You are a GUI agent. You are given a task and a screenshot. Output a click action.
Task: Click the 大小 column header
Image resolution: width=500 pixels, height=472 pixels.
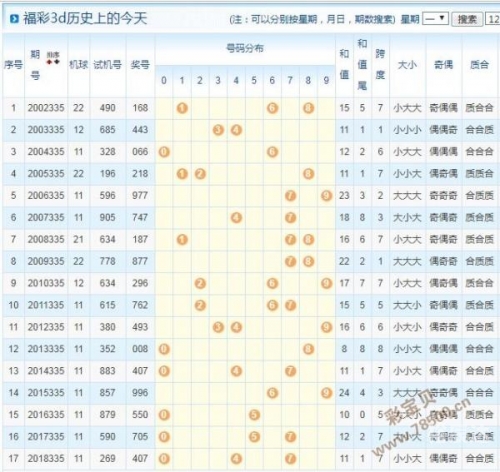point(407,65)
